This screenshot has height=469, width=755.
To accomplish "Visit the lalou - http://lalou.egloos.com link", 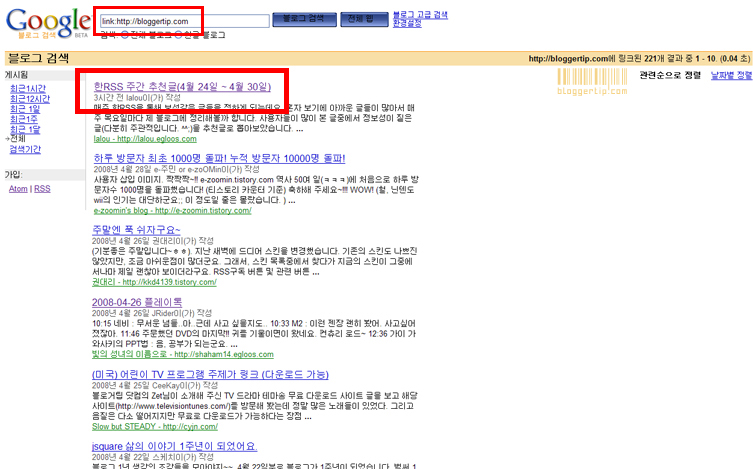I will click(x=145, y=139).
